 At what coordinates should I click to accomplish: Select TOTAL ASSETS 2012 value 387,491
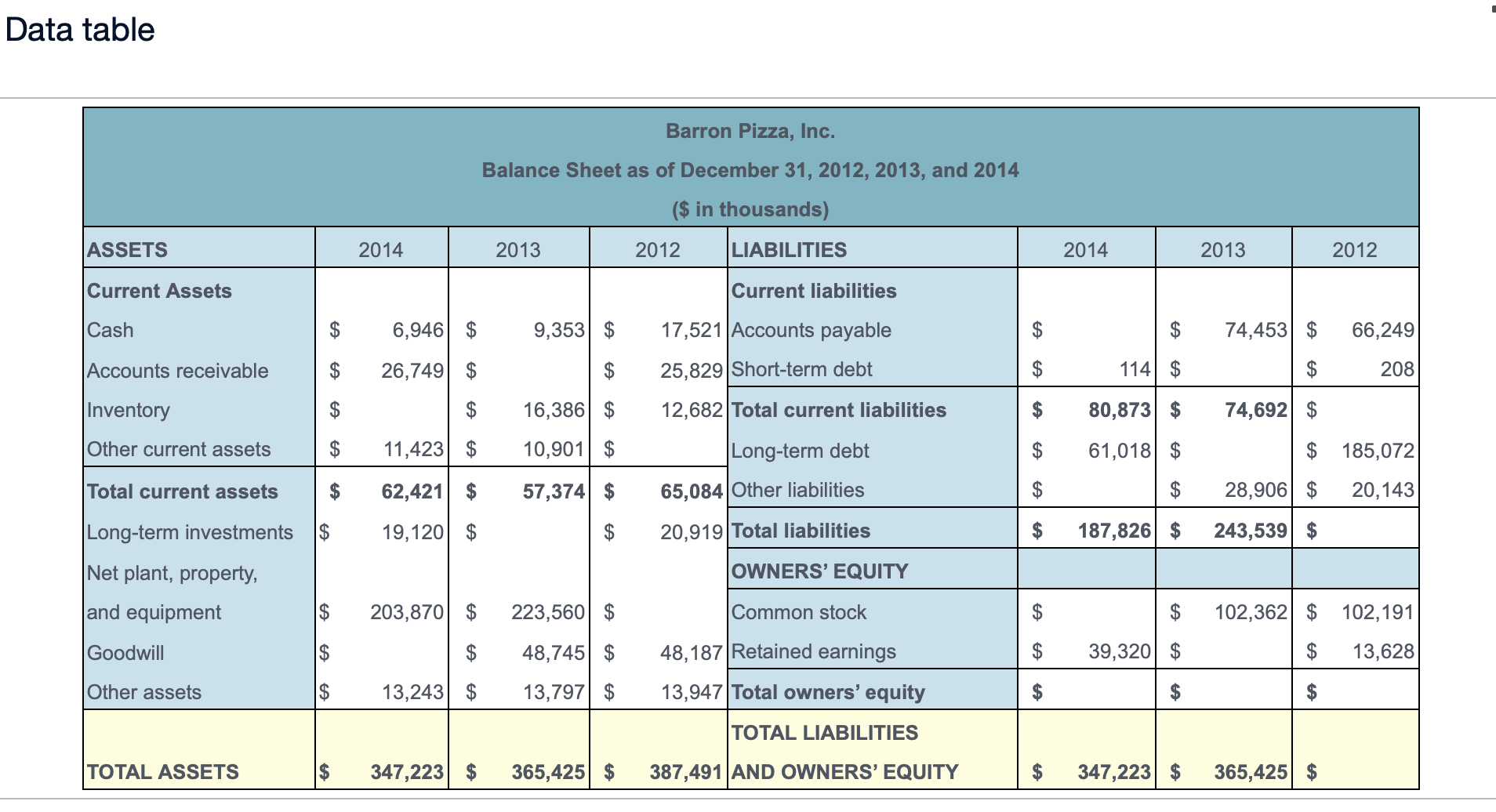click(686, 772)
